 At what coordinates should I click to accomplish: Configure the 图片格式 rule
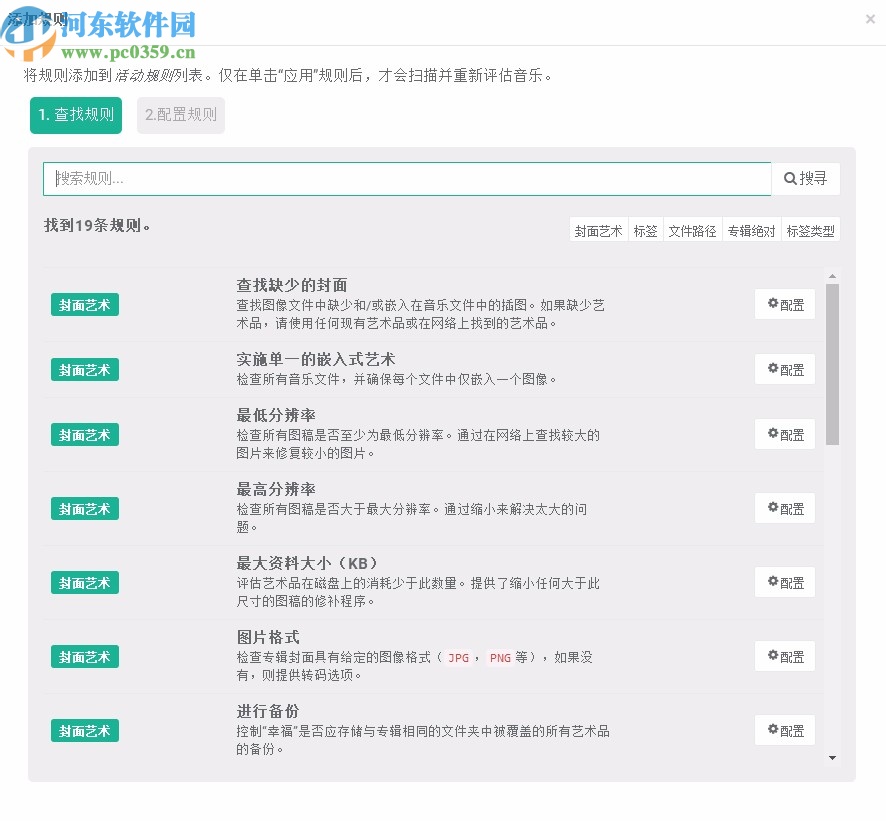point(785,657)
